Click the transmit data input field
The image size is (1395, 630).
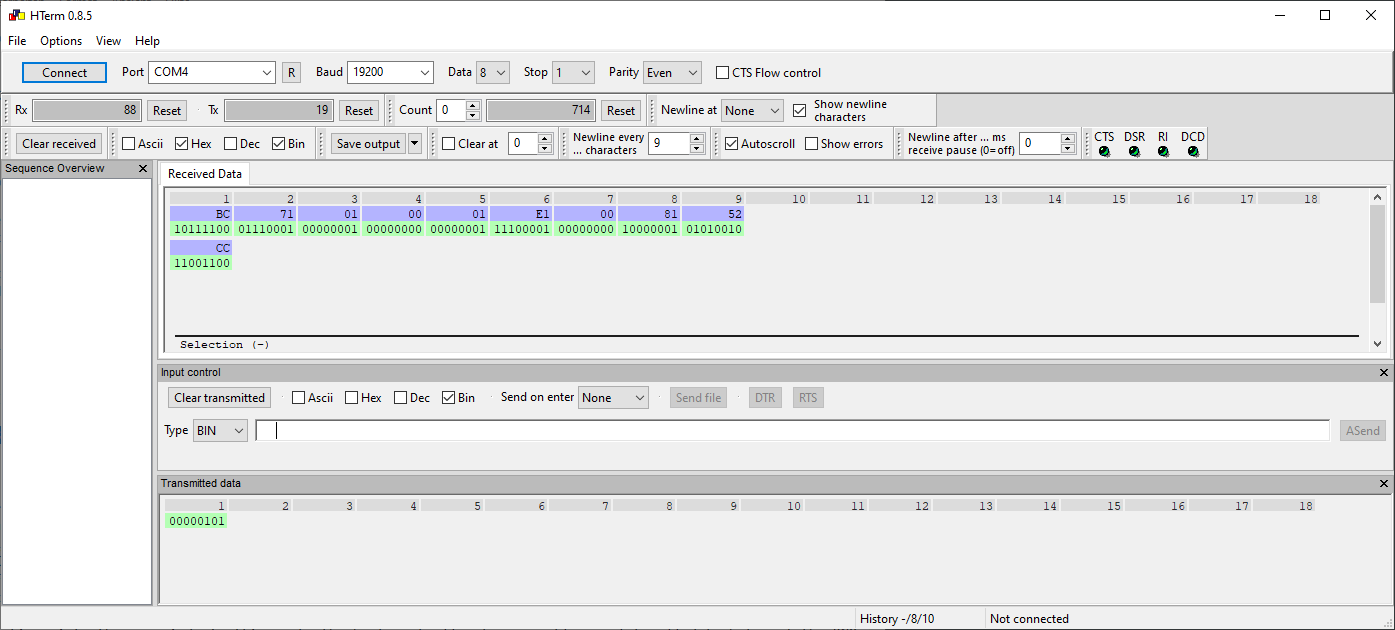tap(792, 431)
